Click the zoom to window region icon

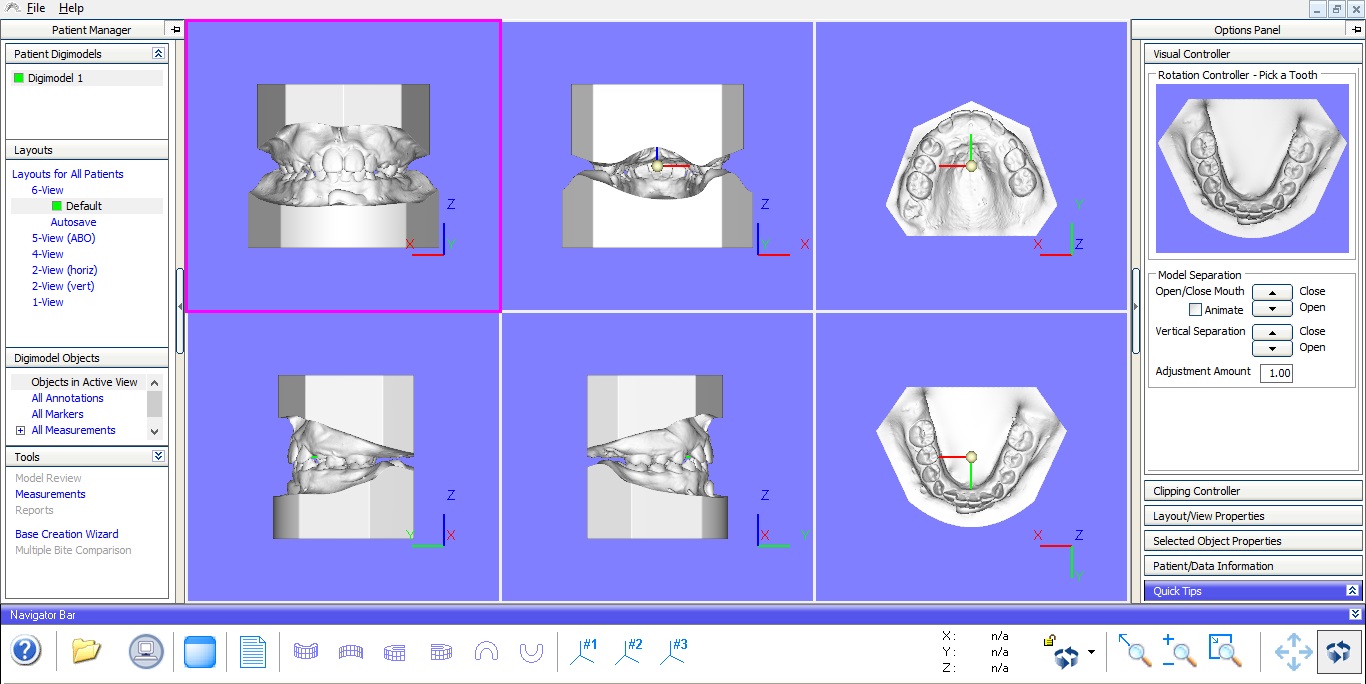point(1224,652)
